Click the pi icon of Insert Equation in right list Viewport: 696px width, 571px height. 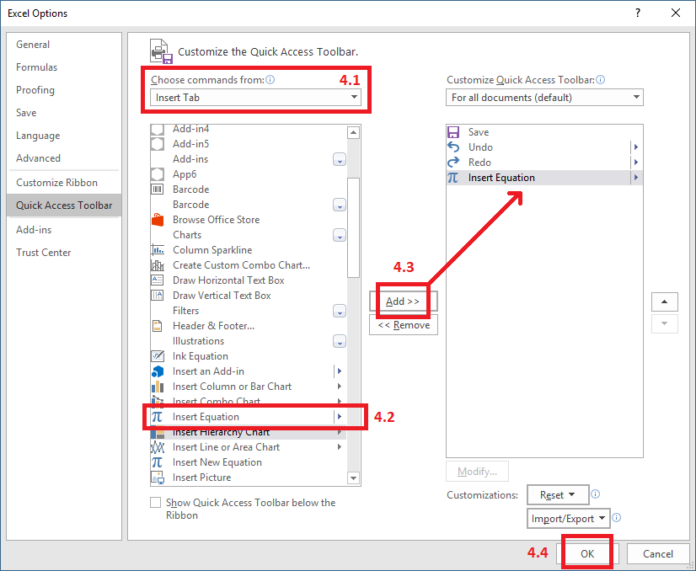[x=453, y=178]
